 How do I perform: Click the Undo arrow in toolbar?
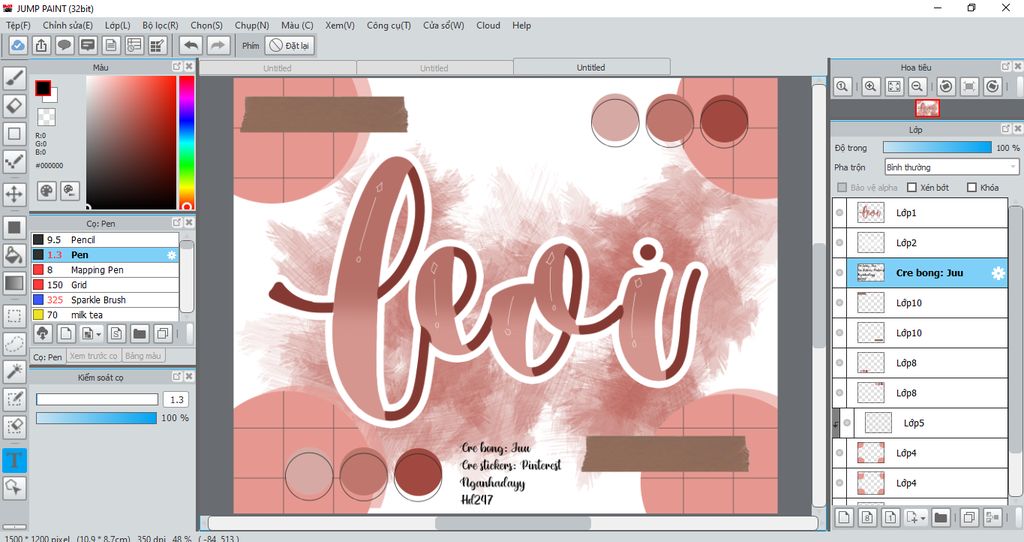tap(191, 46)
